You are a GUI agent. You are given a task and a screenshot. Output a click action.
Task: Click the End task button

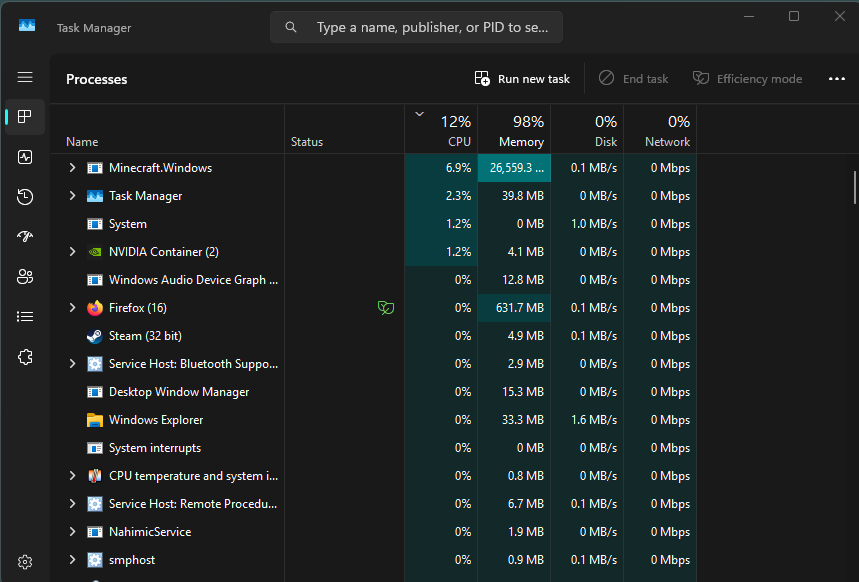click(x=633, y=79)
